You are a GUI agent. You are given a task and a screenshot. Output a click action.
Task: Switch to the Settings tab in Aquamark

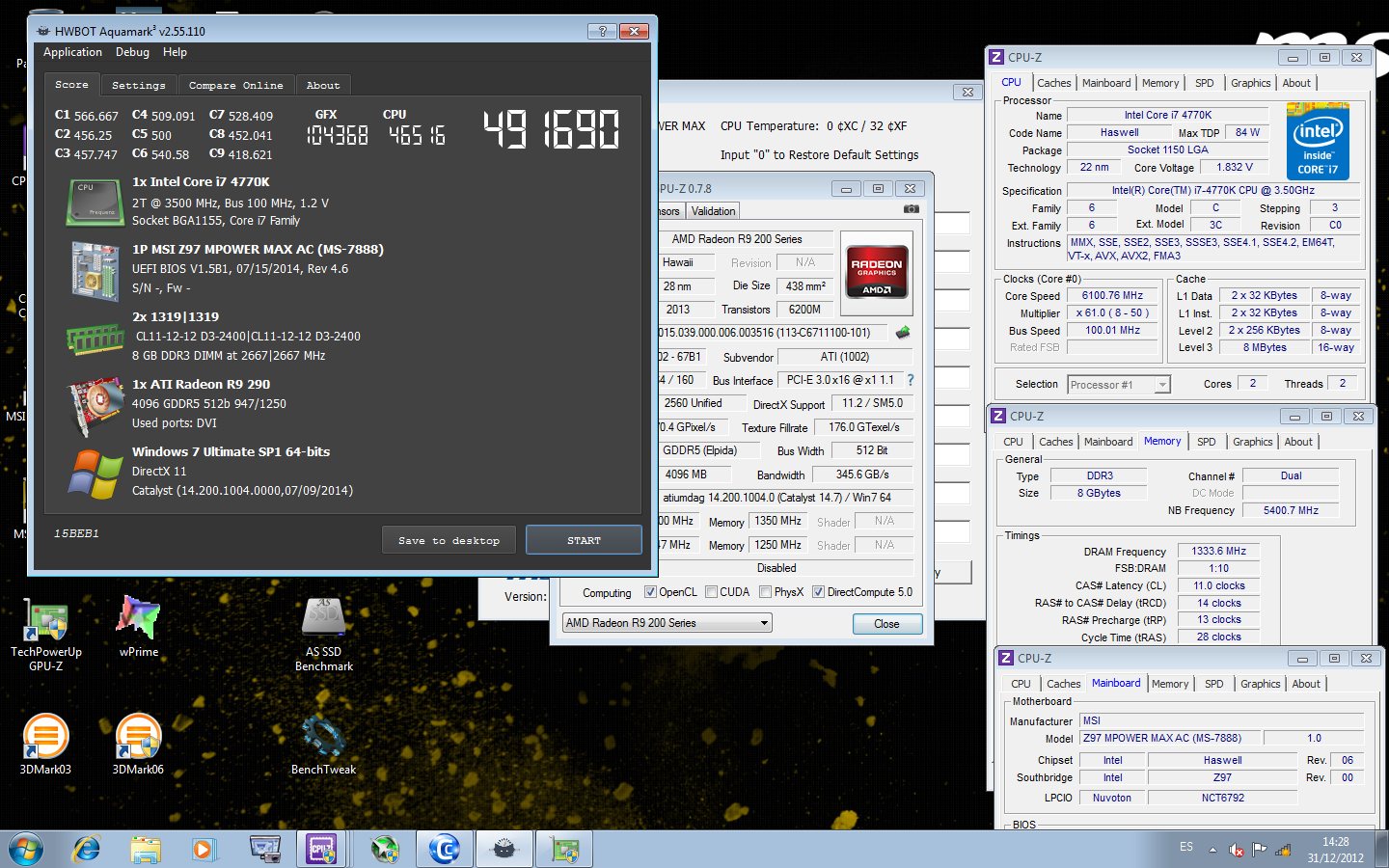tap(139, 85)
